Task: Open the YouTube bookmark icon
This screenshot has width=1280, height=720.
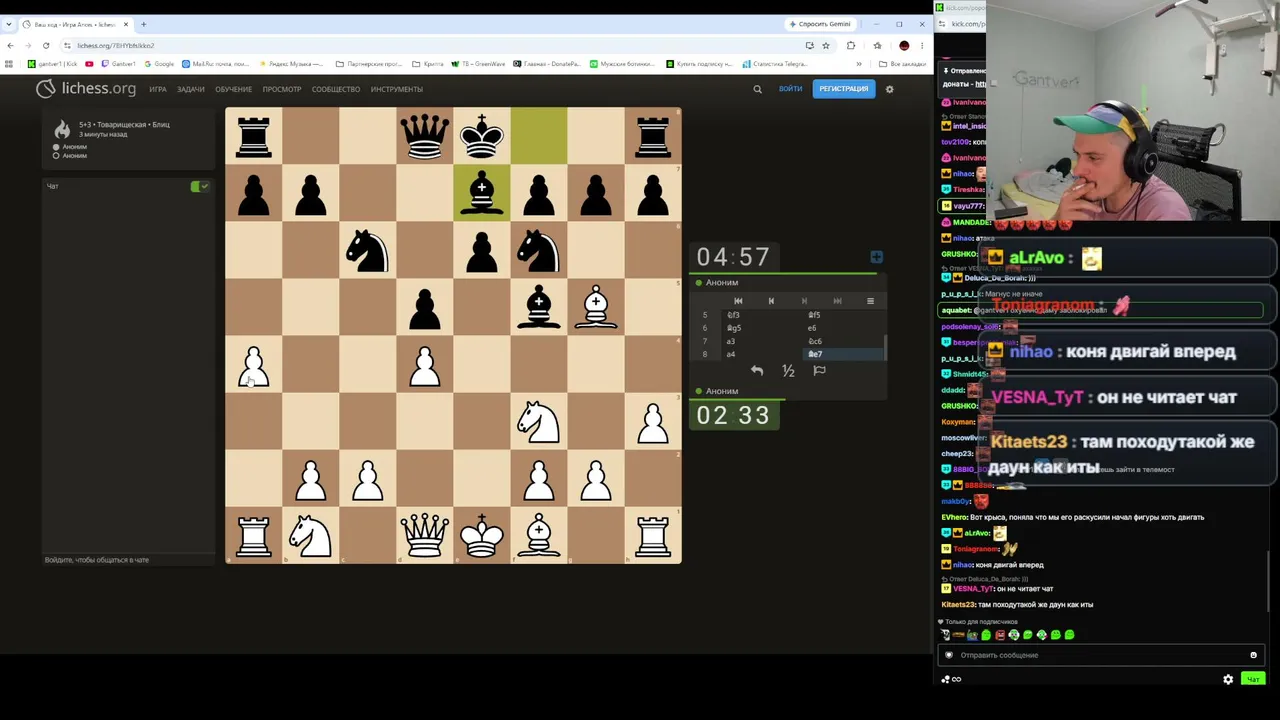Action: coord(89,64)
